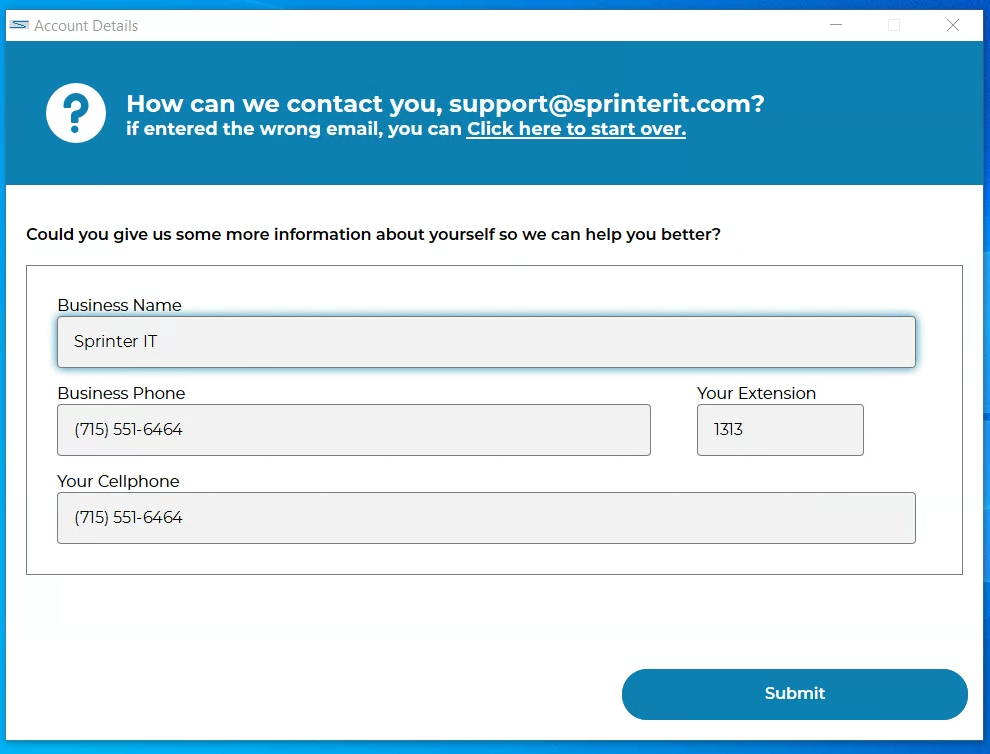The image size is (990, 754).
Task: Click the 'Click here to start over' link
Action: [576, 129]
